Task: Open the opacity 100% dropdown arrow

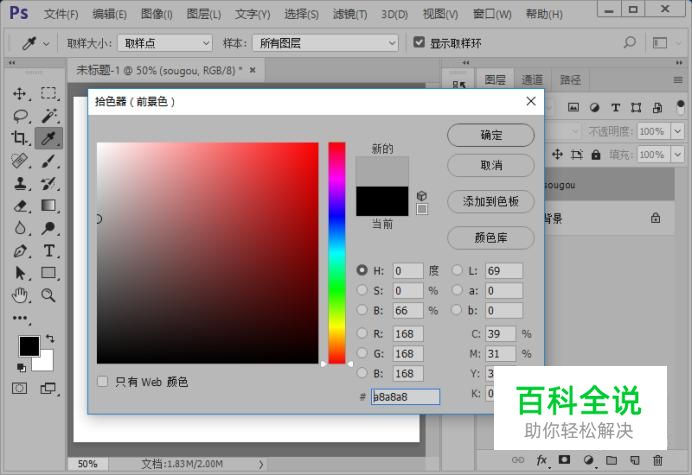Action: (677, 131)
